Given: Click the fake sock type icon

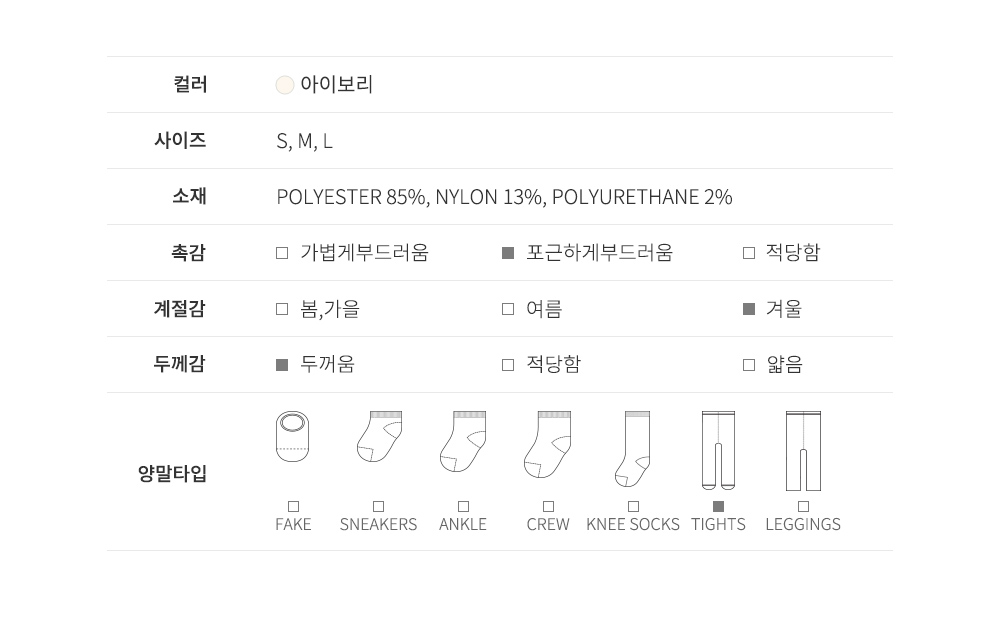Looking at the screenshot, I should pyautogui.click(x=292, y=437).
